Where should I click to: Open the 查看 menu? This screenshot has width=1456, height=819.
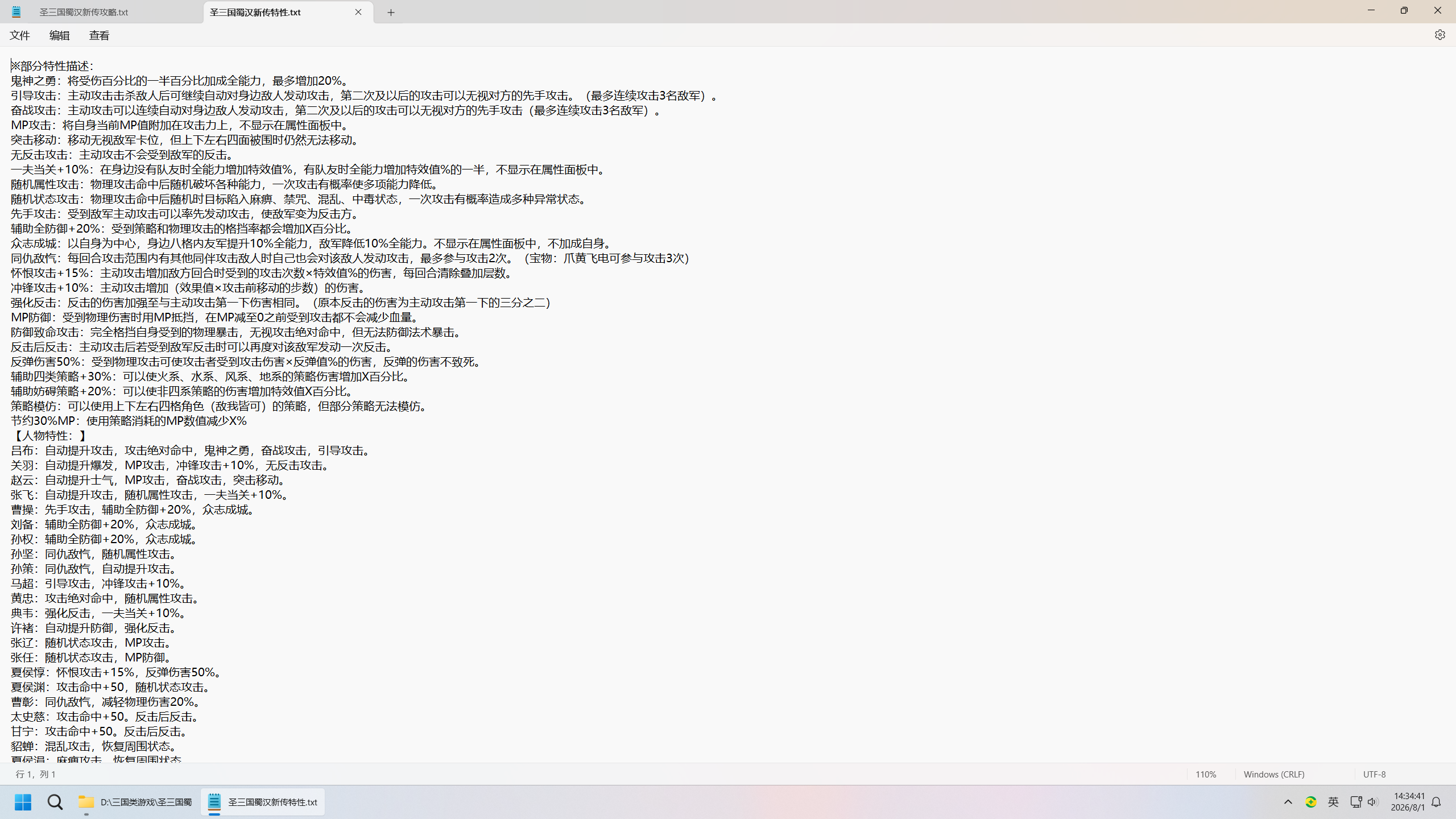[x=100, y=35]
